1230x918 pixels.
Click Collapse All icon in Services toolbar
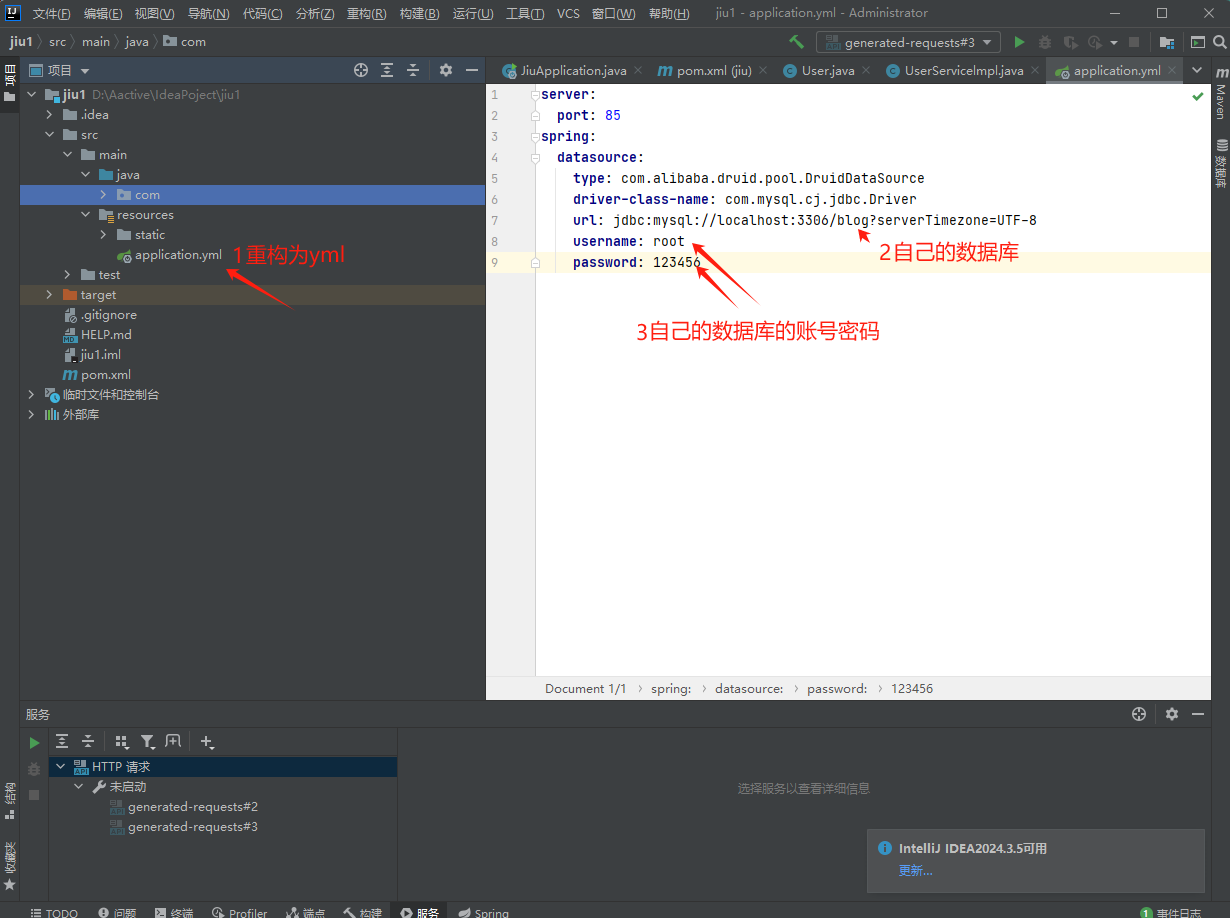click(88, 741)
